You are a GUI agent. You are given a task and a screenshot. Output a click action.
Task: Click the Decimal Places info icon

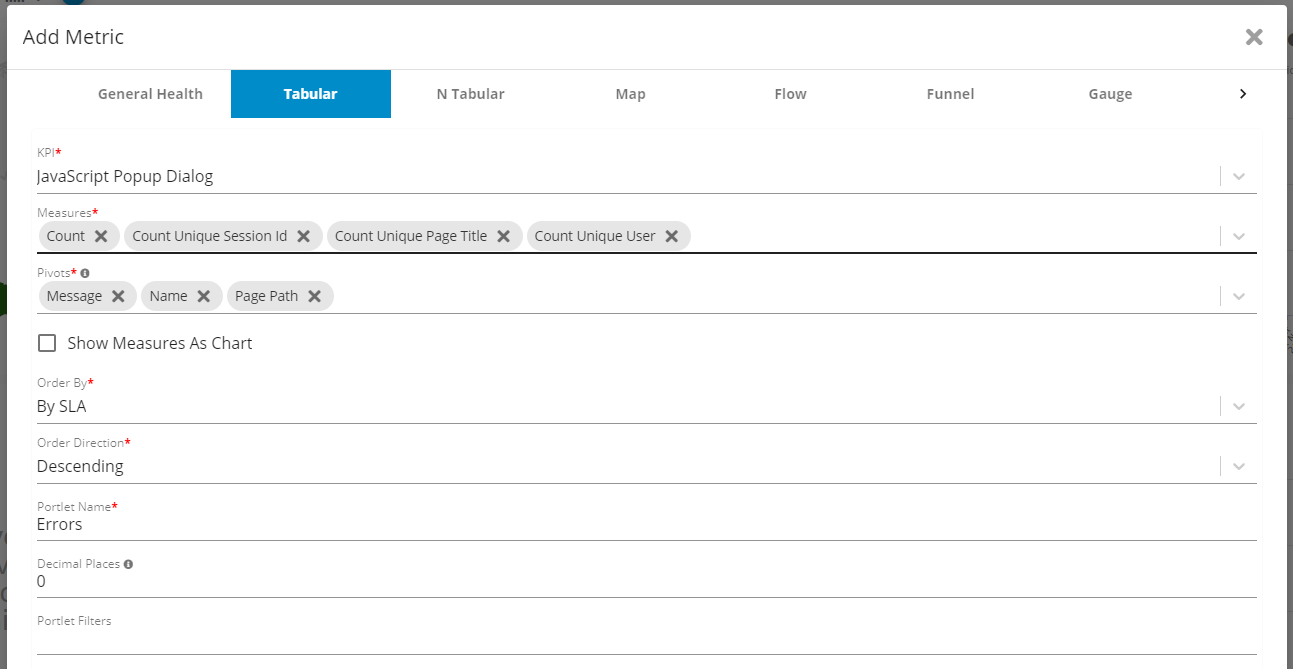(x=128, y=564)
